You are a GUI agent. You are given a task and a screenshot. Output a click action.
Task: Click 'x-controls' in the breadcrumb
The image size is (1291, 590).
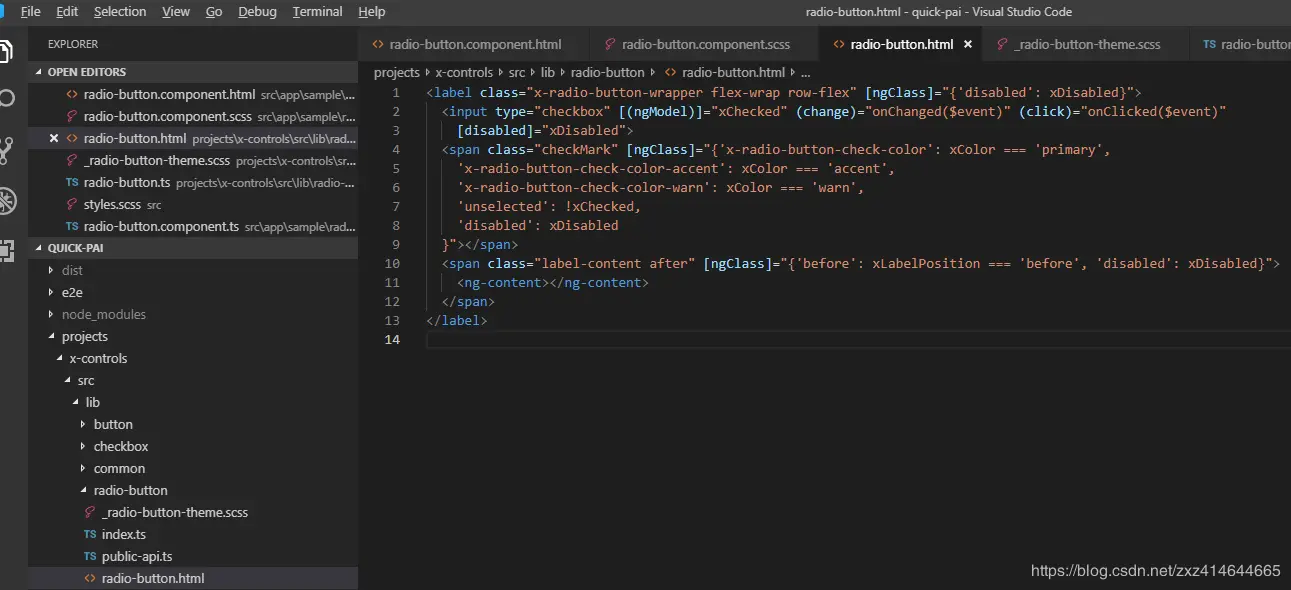tap(464, 73)
